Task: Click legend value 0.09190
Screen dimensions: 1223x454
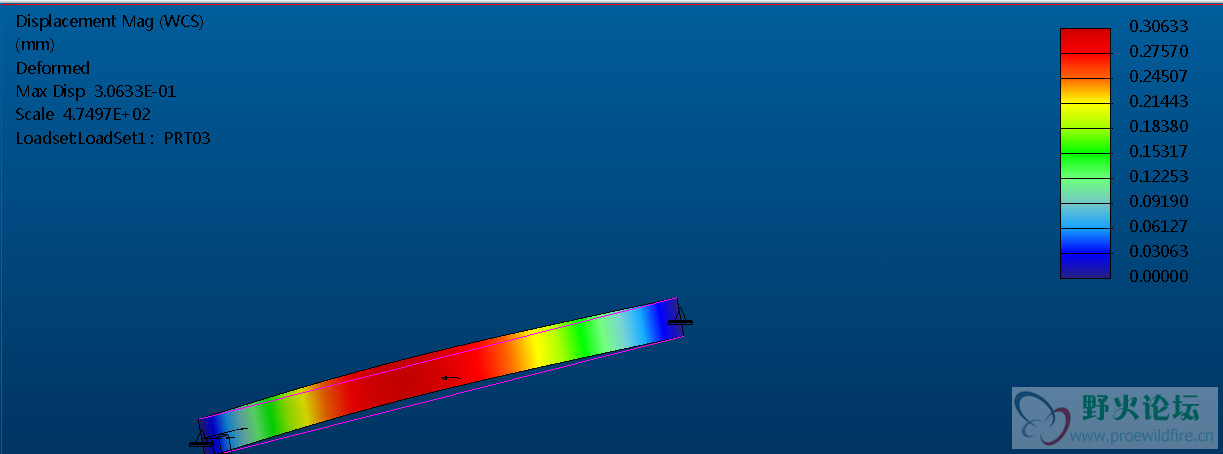Action: [x=1158, y=201]
